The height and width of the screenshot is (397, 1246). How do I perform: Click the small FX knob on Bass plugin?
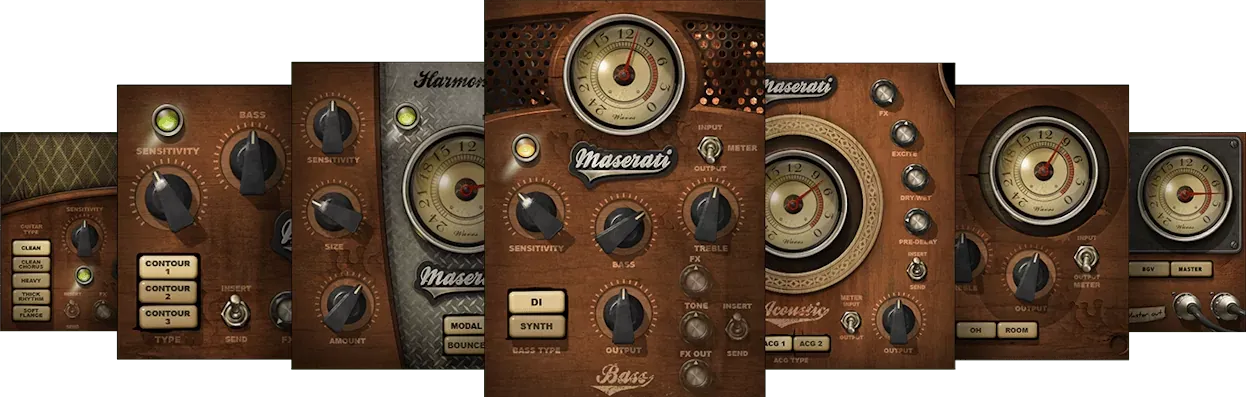pos(696,280)
